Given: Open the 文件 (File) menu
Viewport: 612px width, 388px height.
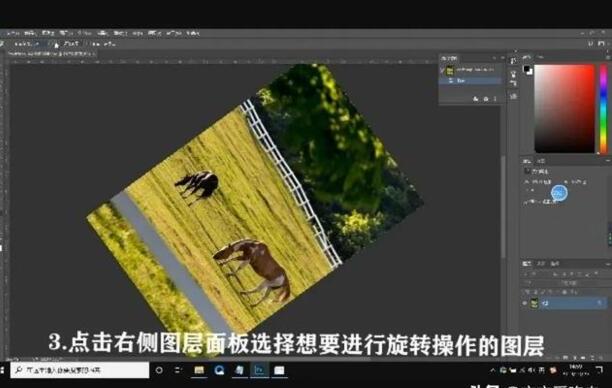Looking at the screenshot, I should (x=12, y=34).
